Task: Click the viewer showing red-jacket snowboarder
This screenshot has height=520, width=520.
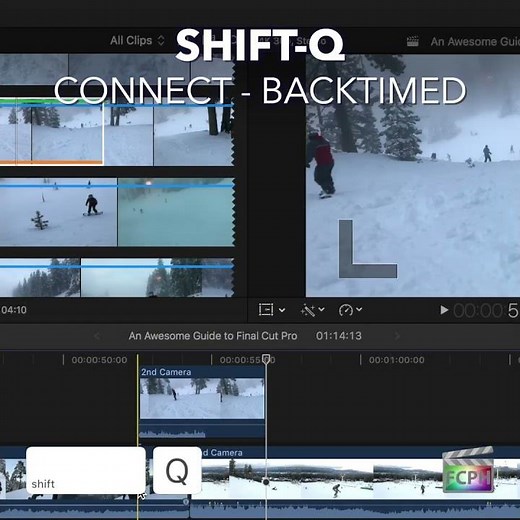Action: coord(413,176)
